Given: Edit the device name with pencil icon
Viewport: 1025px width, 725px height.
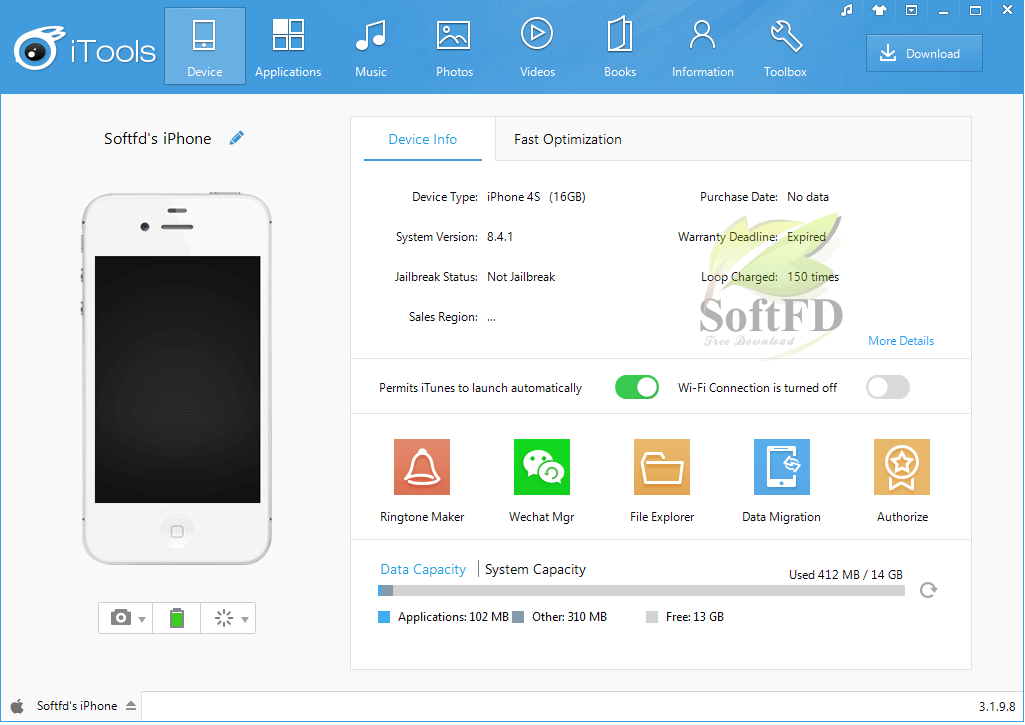Looking at the screenshot, I should pos(237,138).
